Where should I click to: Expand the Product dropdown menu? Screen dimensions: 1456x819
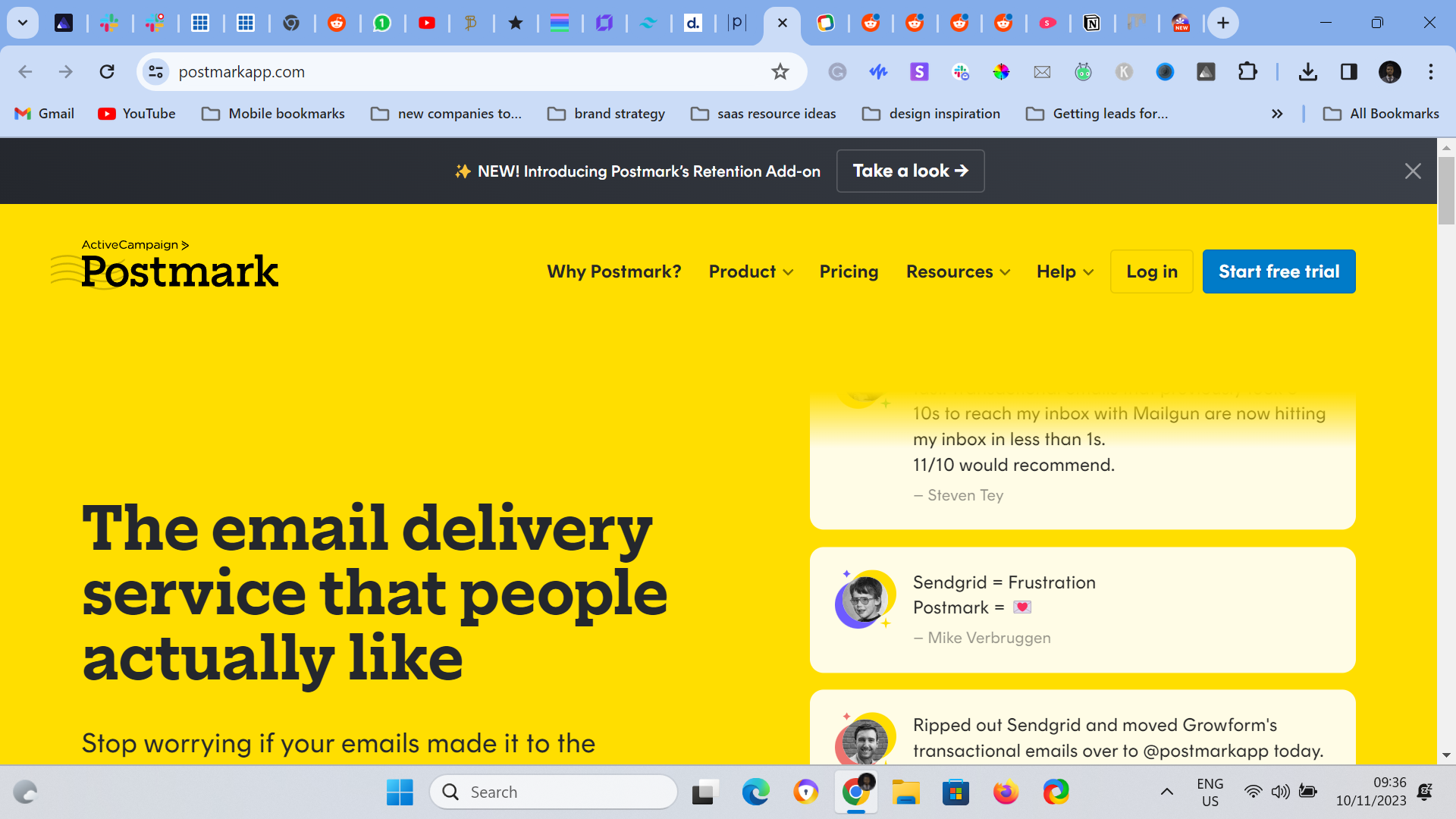click(751, 271)
